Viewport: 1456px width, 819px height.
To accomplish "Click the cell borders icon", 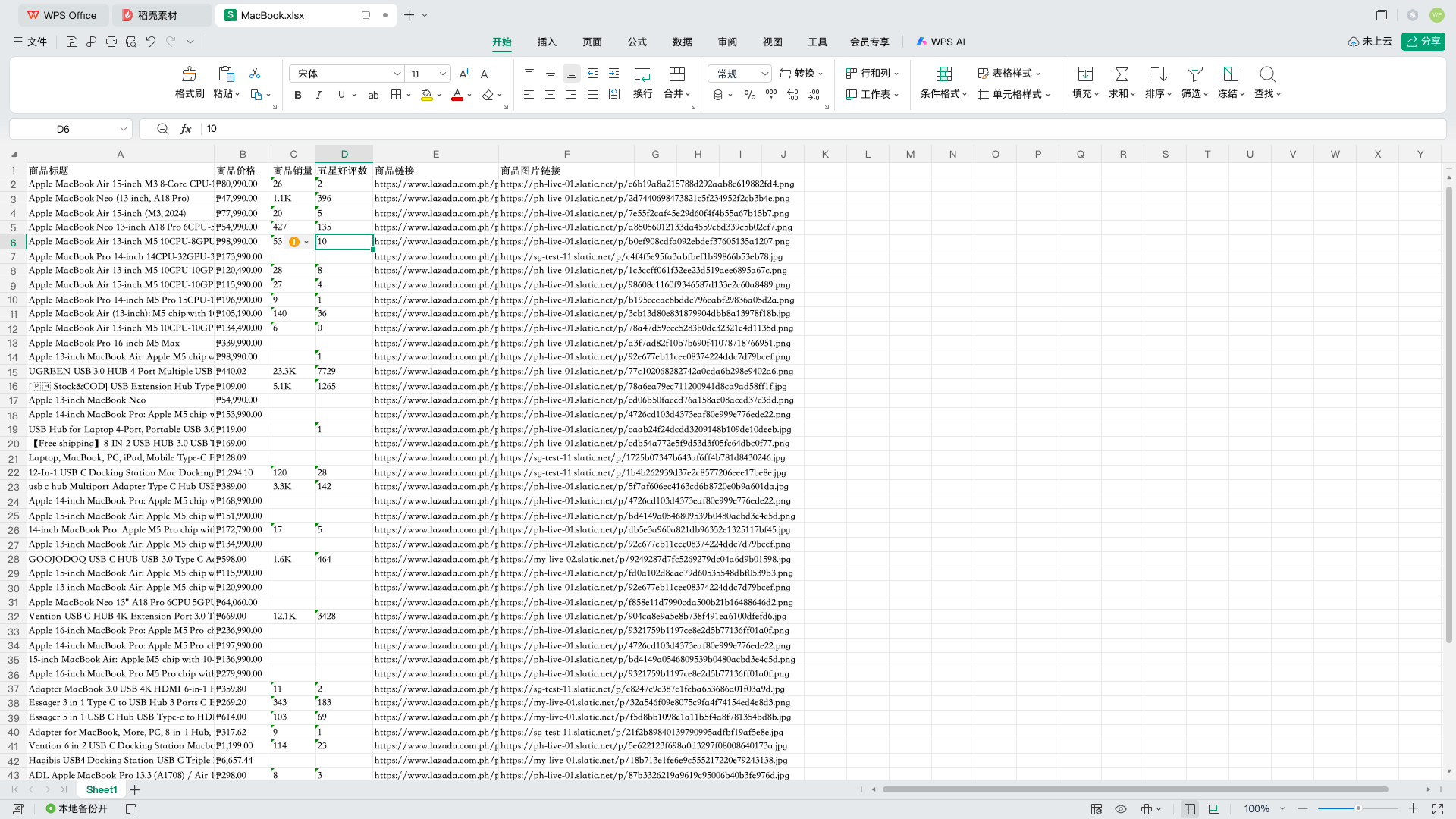I will click(x=396, y=95).
